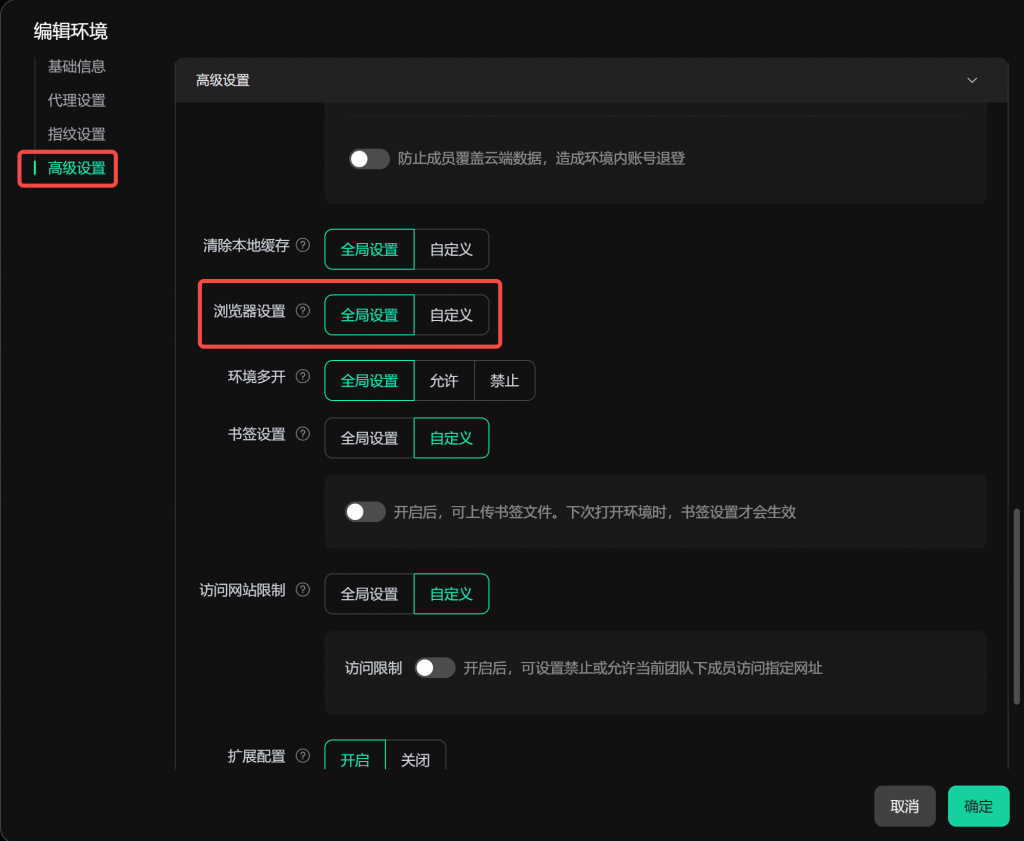This screenshot has height=841, width=1024.
Task: Toggle 防止成员覆盖云端数据 switch
Action: [x=369, y=158]
